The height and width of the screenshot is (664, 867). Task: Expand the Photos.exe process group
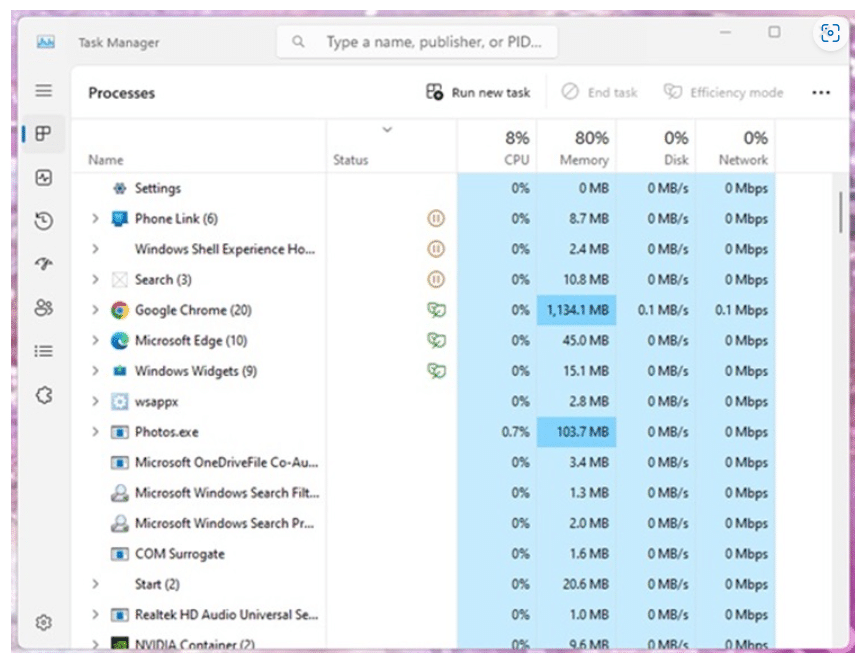tap(95, 432)
